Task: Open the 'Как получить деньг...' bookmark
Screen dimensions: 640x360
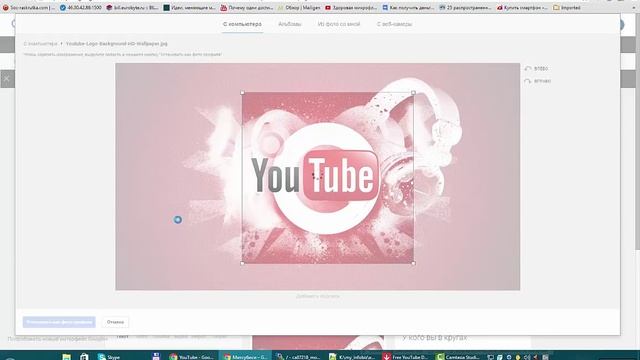Action: pos(408,7)
